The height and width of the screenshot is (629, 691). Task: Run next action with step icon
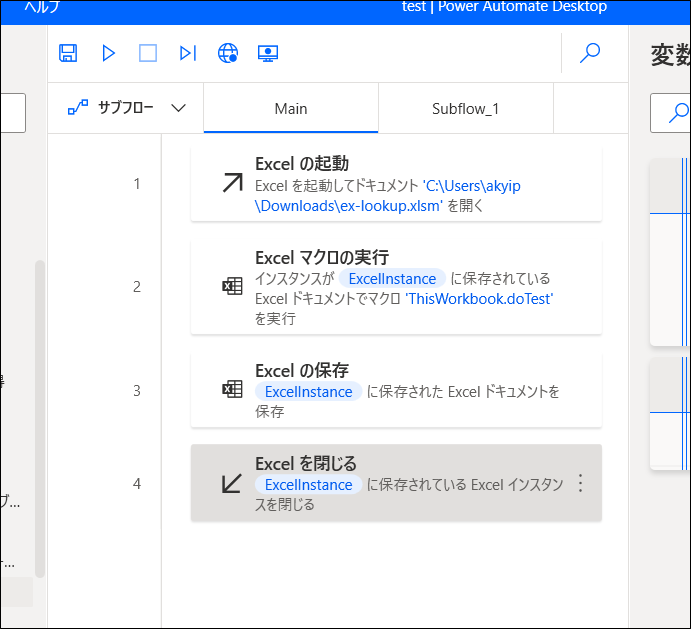188,53
